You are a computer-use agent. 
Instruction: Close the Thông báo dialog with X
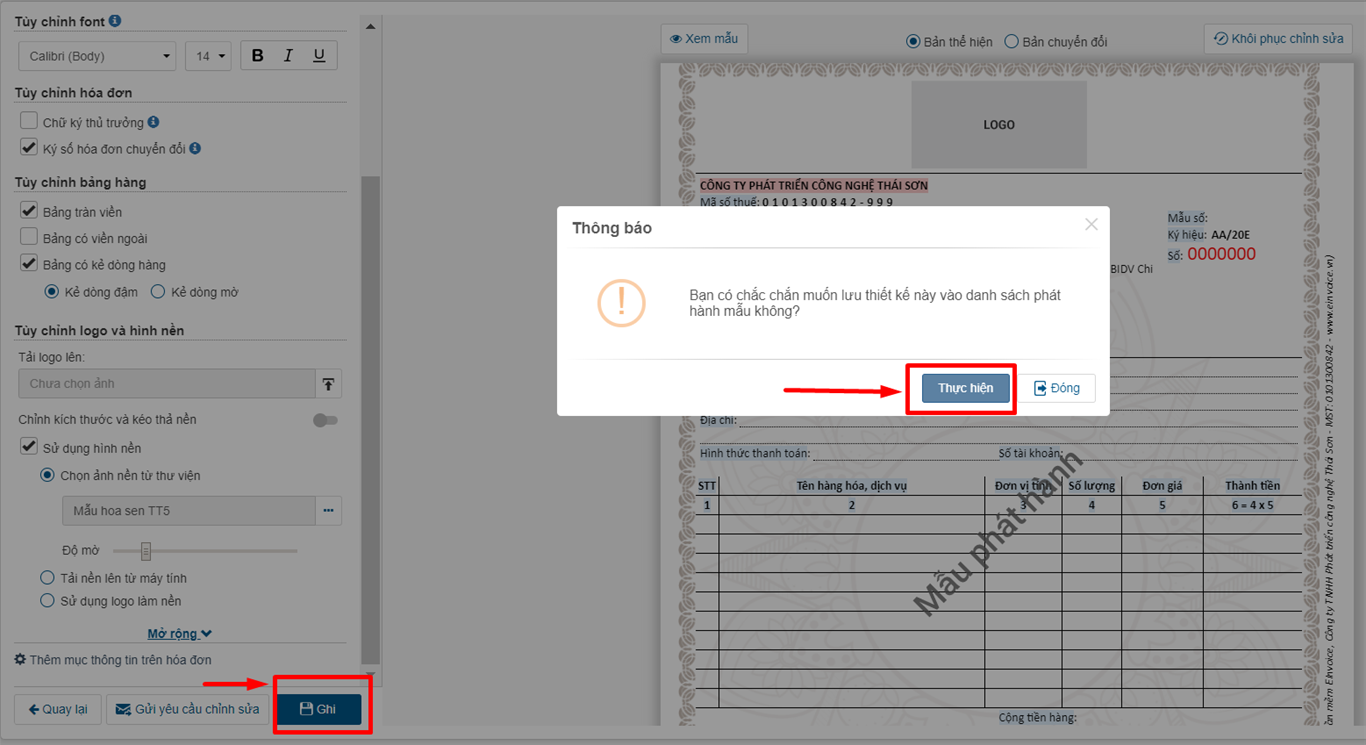click(1091, 225)
